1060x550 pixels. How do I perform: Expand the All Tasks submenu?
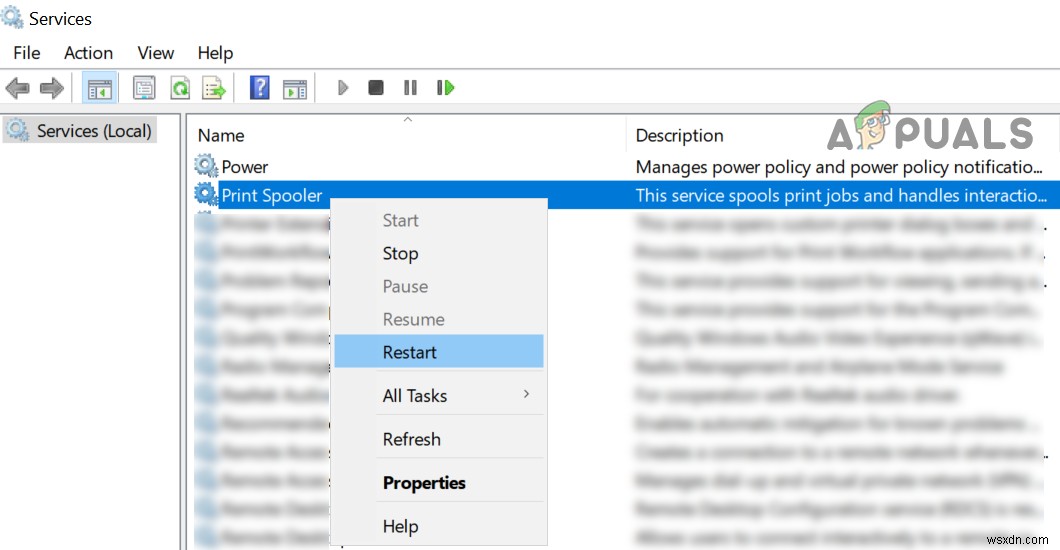pos(439,395)
